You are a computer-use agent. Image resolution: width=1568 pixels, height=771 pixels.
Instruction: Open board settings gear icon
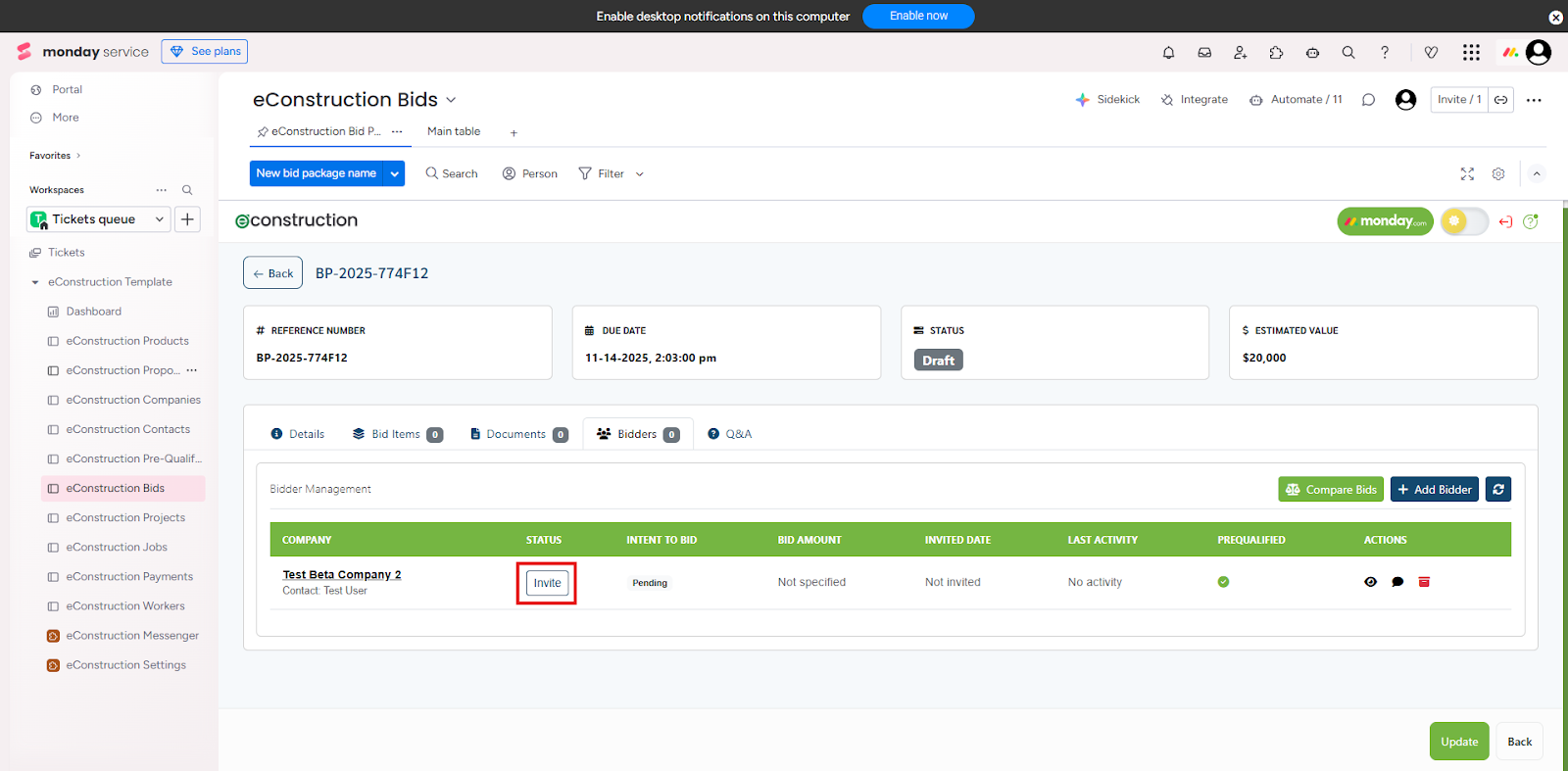click(1498, 173)
